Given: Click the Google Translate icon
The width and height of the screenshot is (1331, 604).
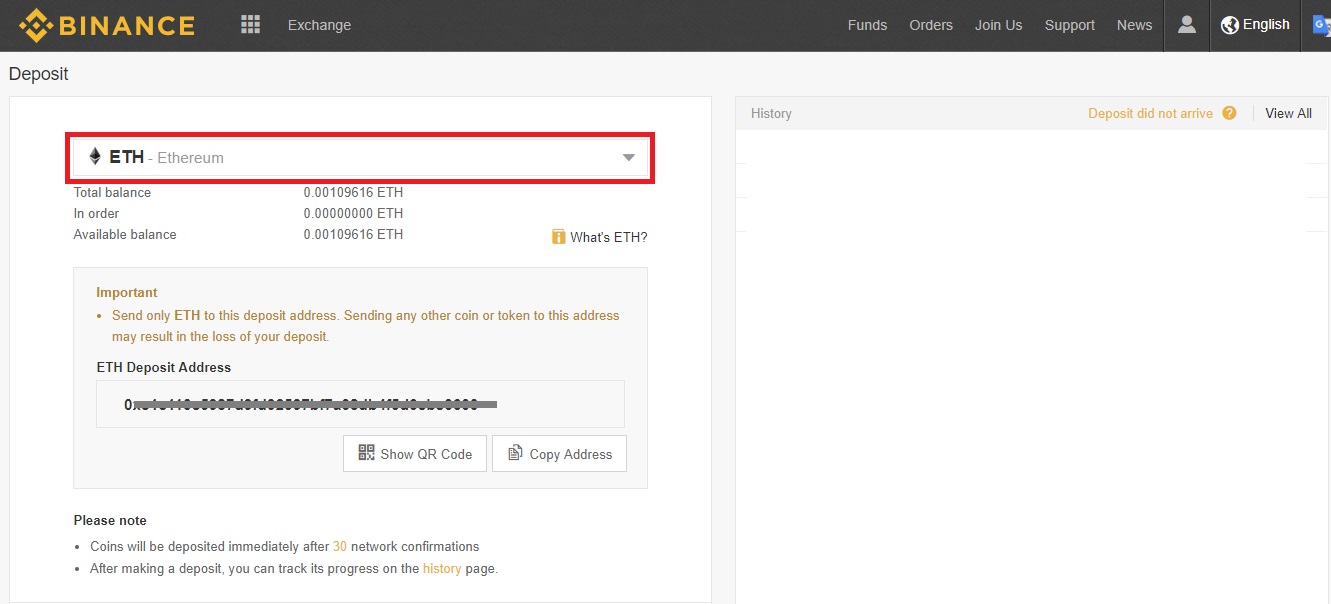Looking at the screenshot, I should point(1322,25).
